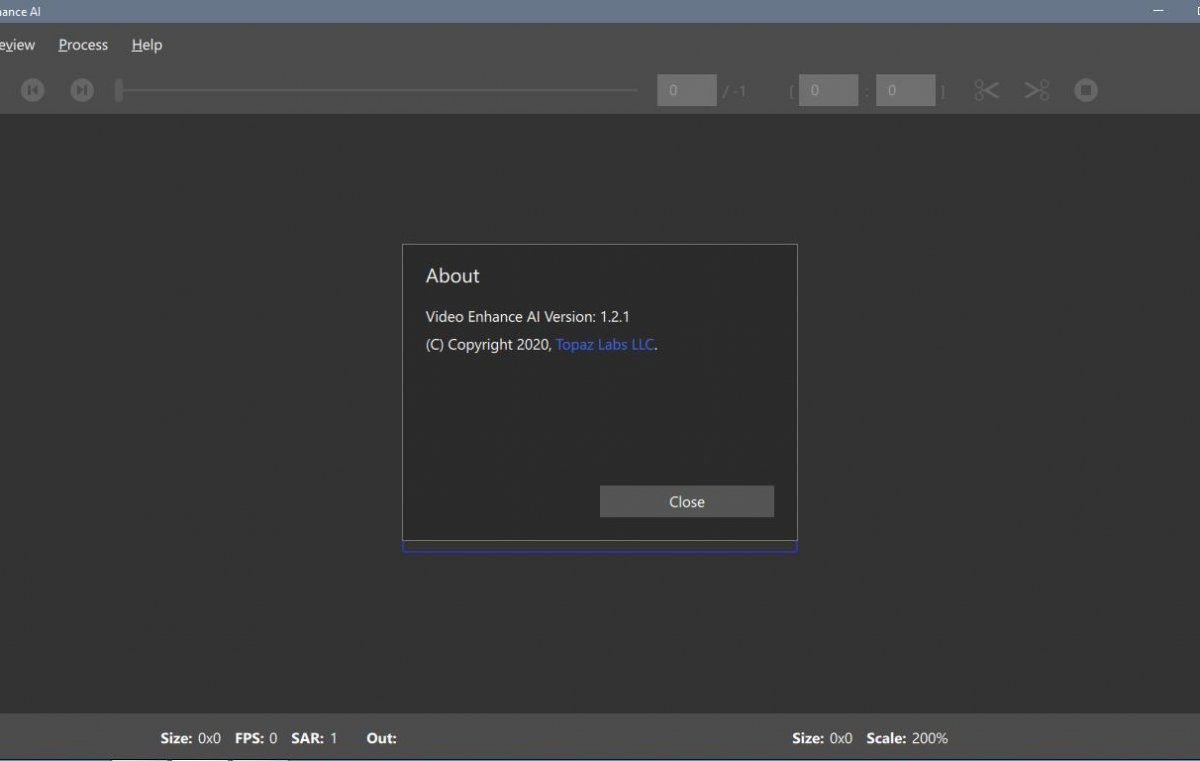Click the previous frame playback icon
Viewport: 1200px width, 761px height.
coord(33,90)
